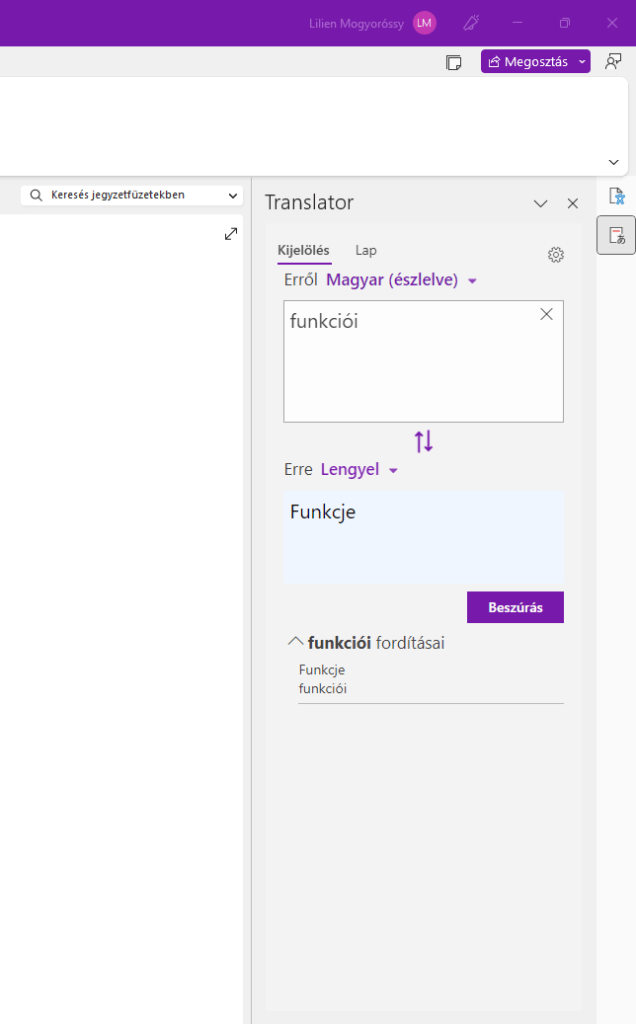Image resolution: width=636 pixels, height=1024 pixels.
Task: Switch to the Lap tab
Action: pyautogui.click(x=366, y=250)
